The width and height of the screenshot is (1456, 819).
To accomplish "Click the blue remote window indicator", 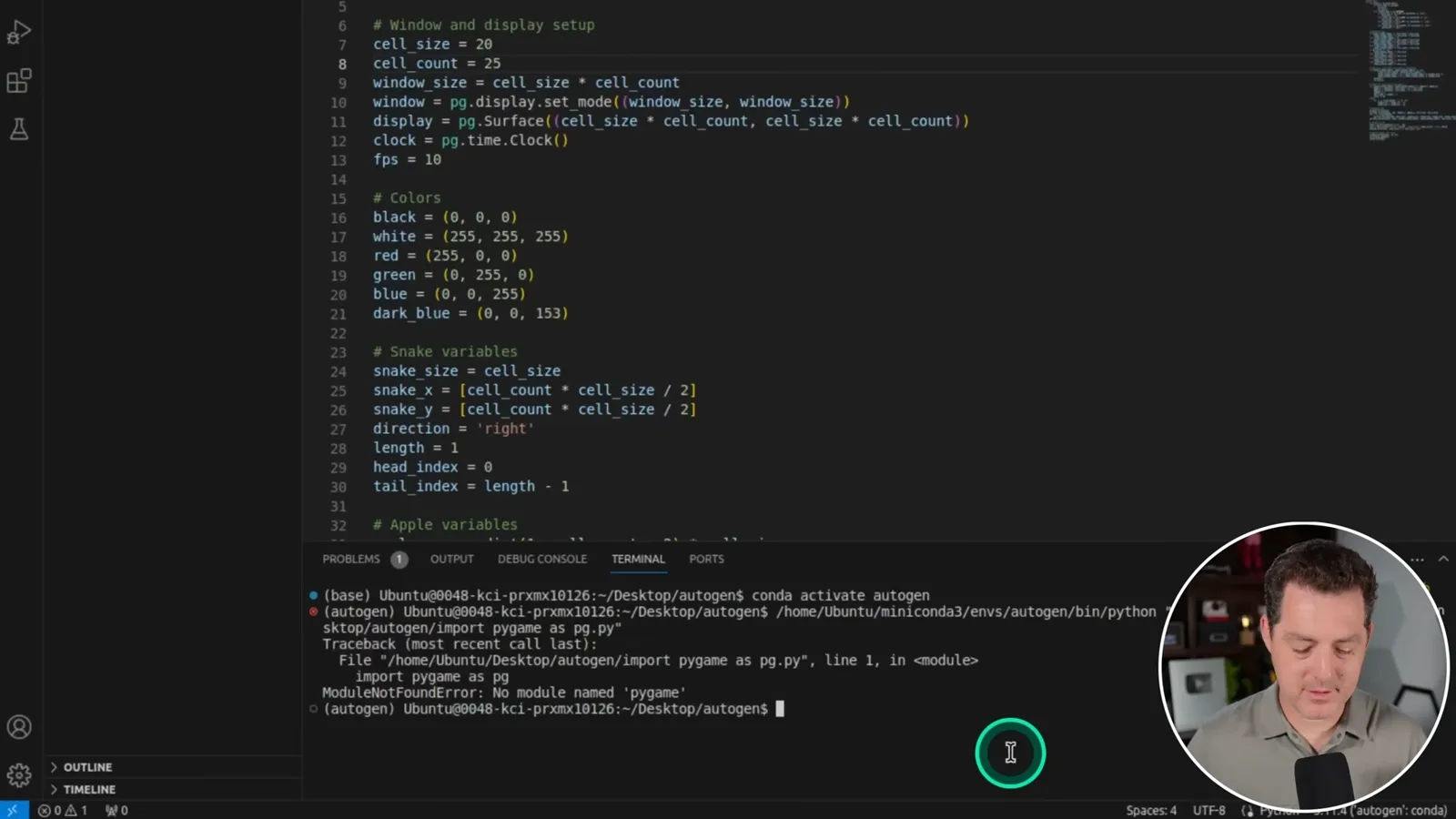I will coord(13,810).
